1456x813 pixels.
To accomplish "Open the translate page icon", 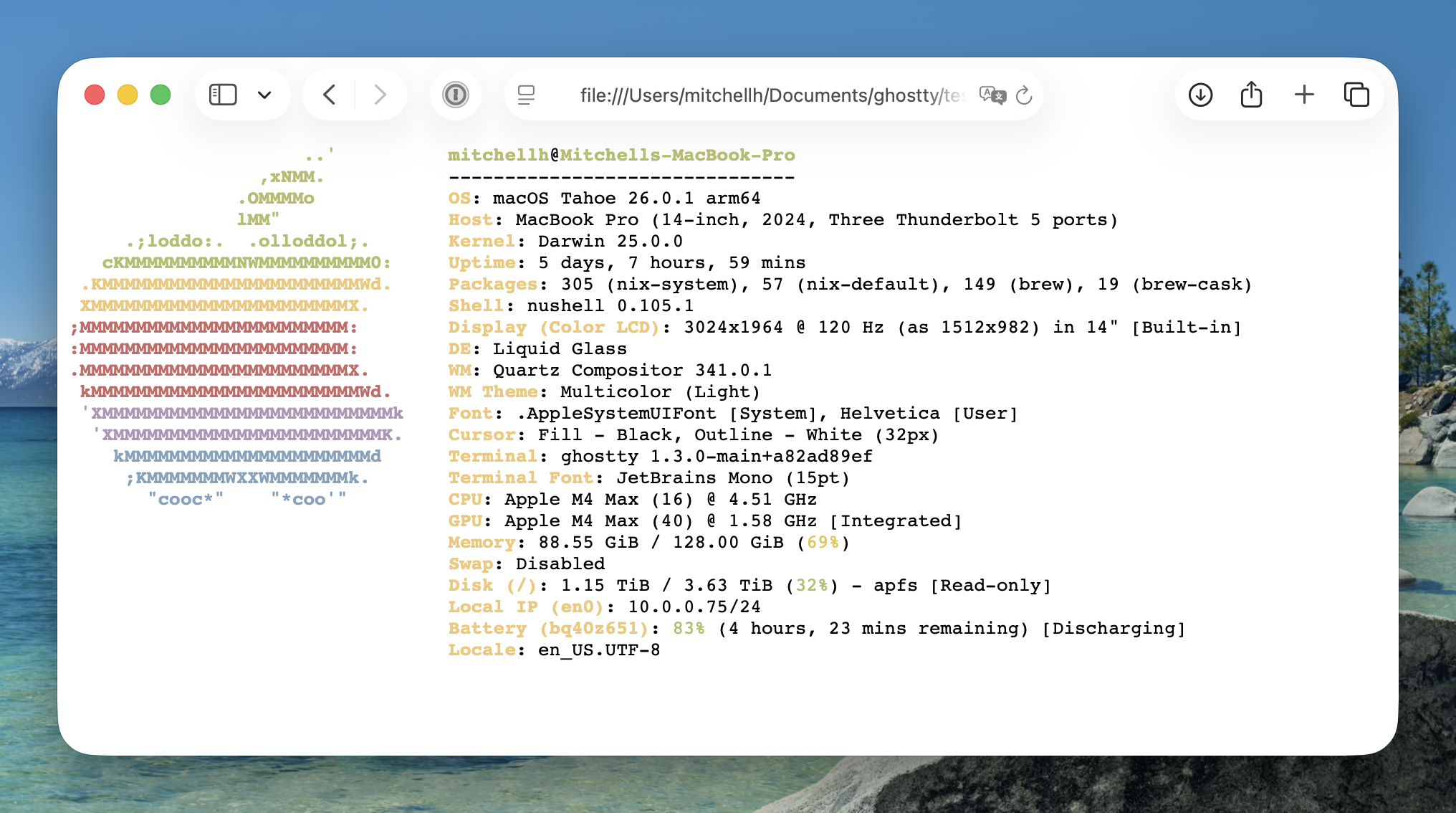I will tap(992, 95).
